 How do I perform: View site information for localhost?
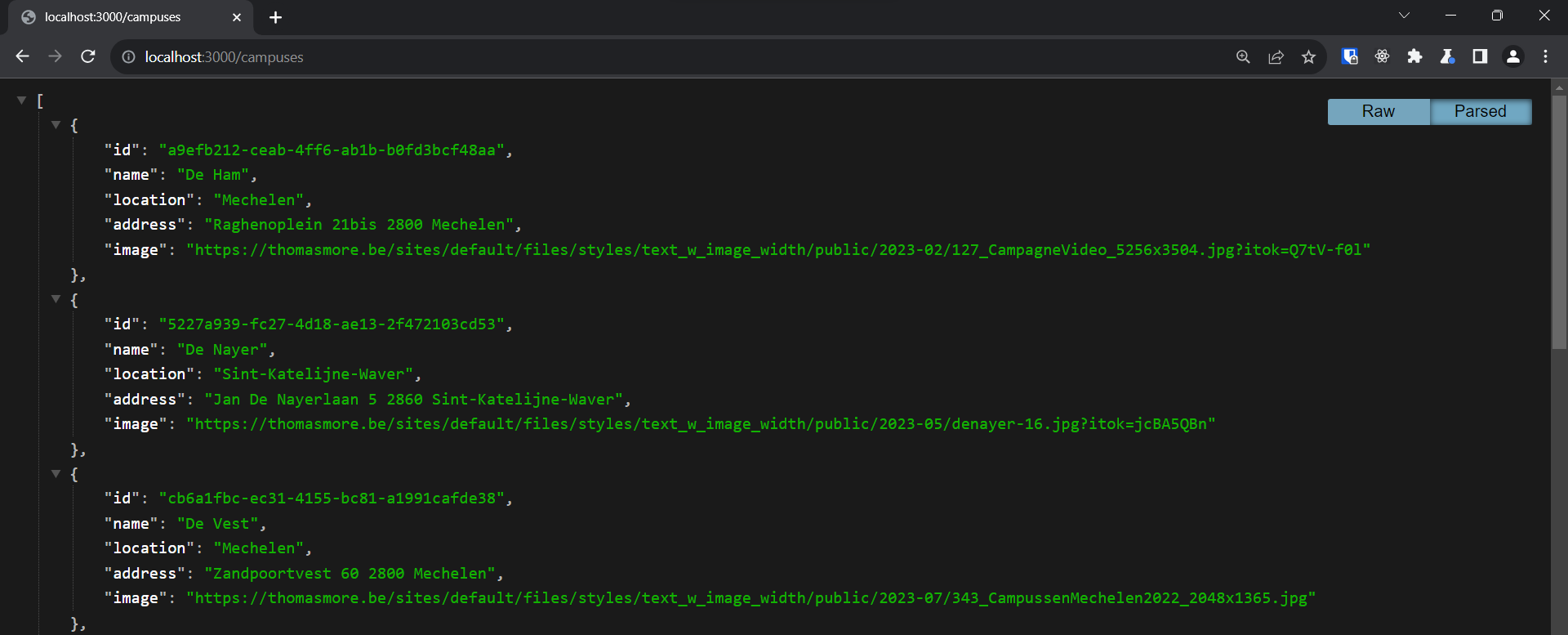[128, 57]
